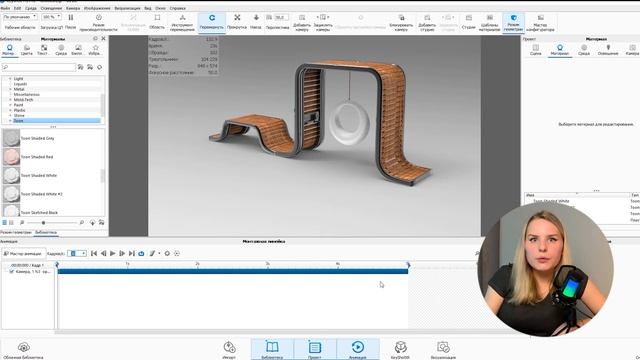Switch to the Favorites library tab

[96, 50]
